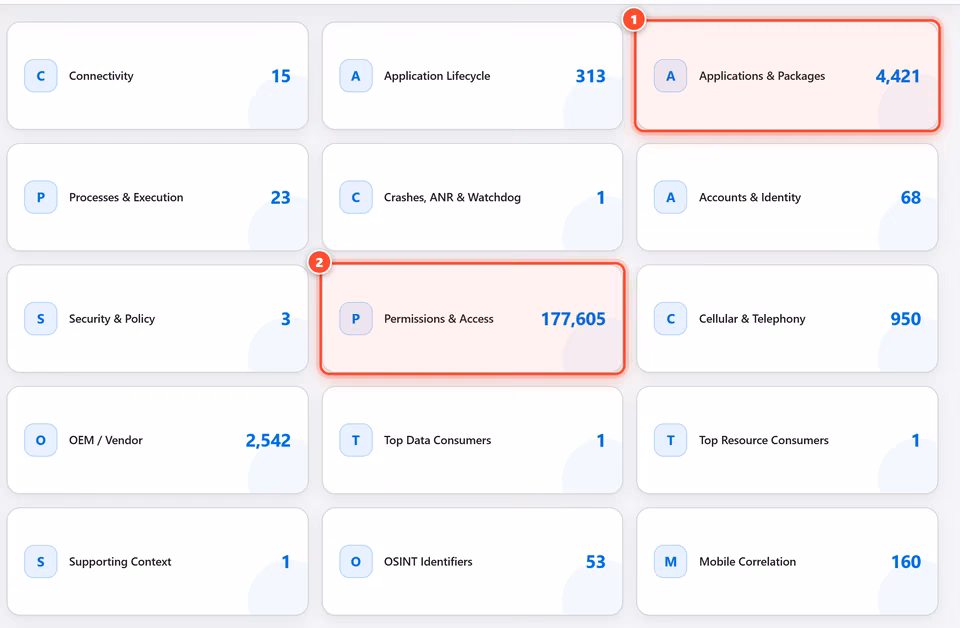The width and height of the screenshot is (960, 628).
Task: Click the OSINT Identifiers O icon
Action: 356,561
